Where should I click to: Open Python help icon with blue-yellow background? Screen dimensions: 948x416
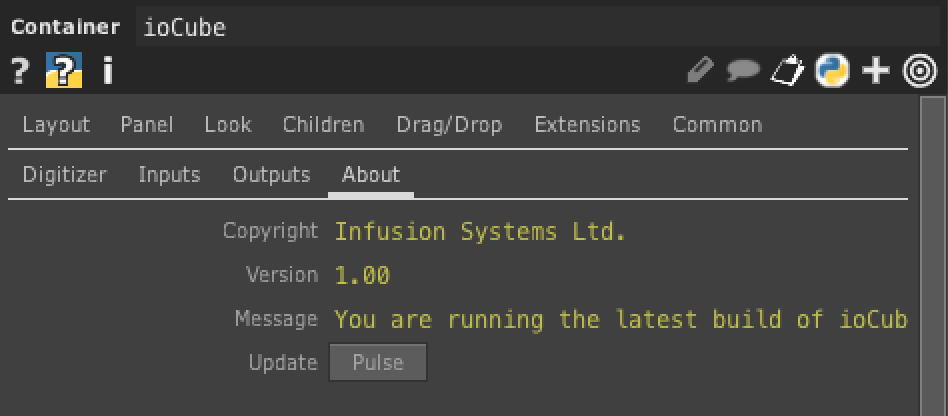coord(64,70)
